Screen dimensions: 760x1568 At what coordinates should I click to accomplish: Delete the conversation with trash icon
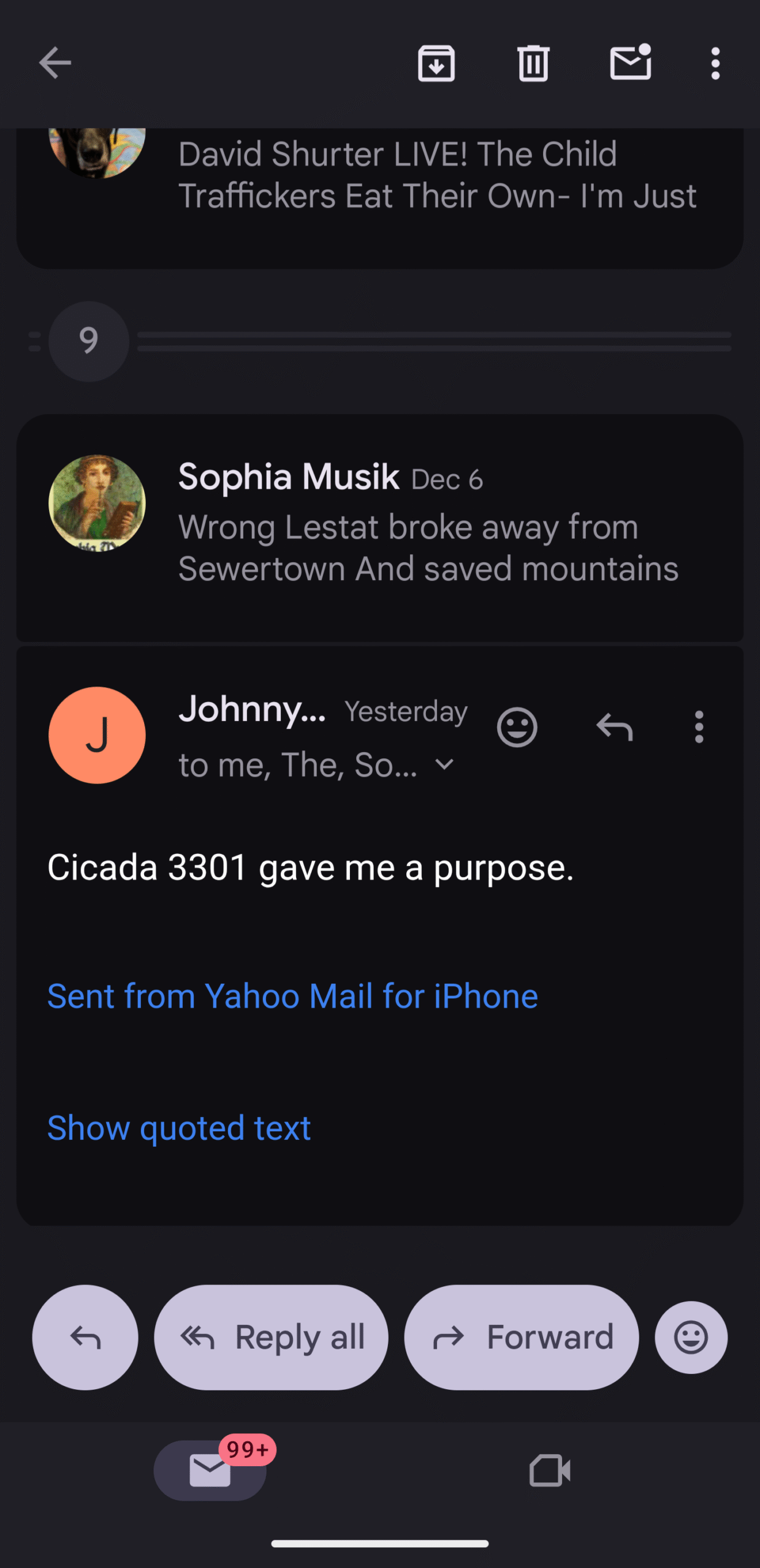pyautogui.click(x=533, y=63)
